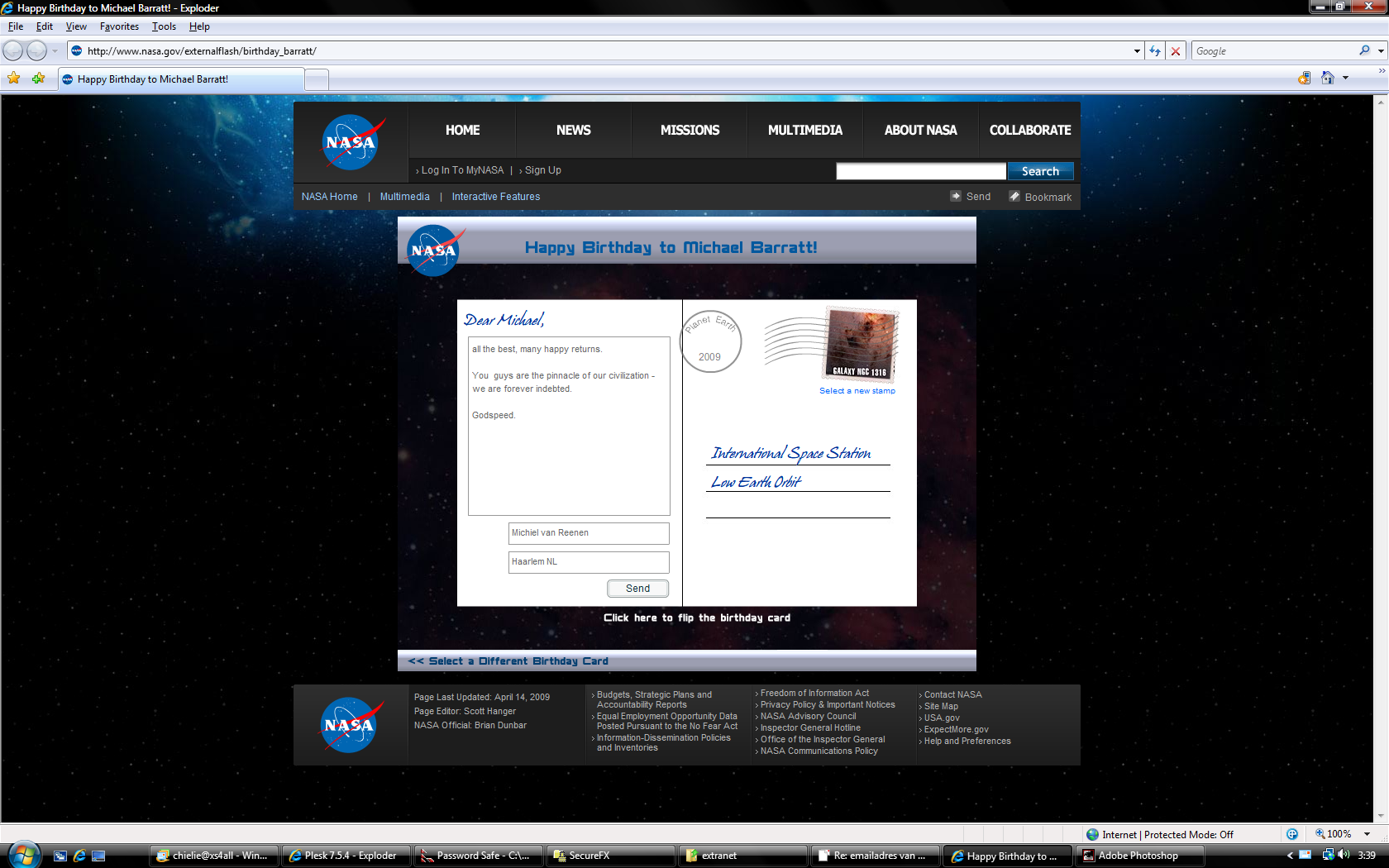
Task: Open the Help menu
Action: [x=199, y=26]
